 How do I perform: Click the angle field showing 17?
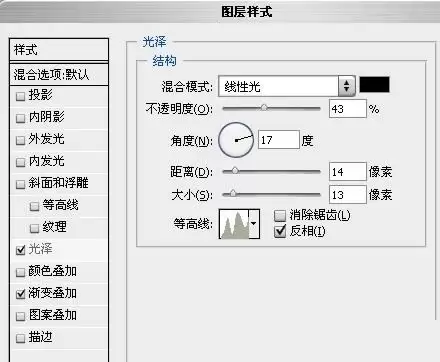(279, 140)
